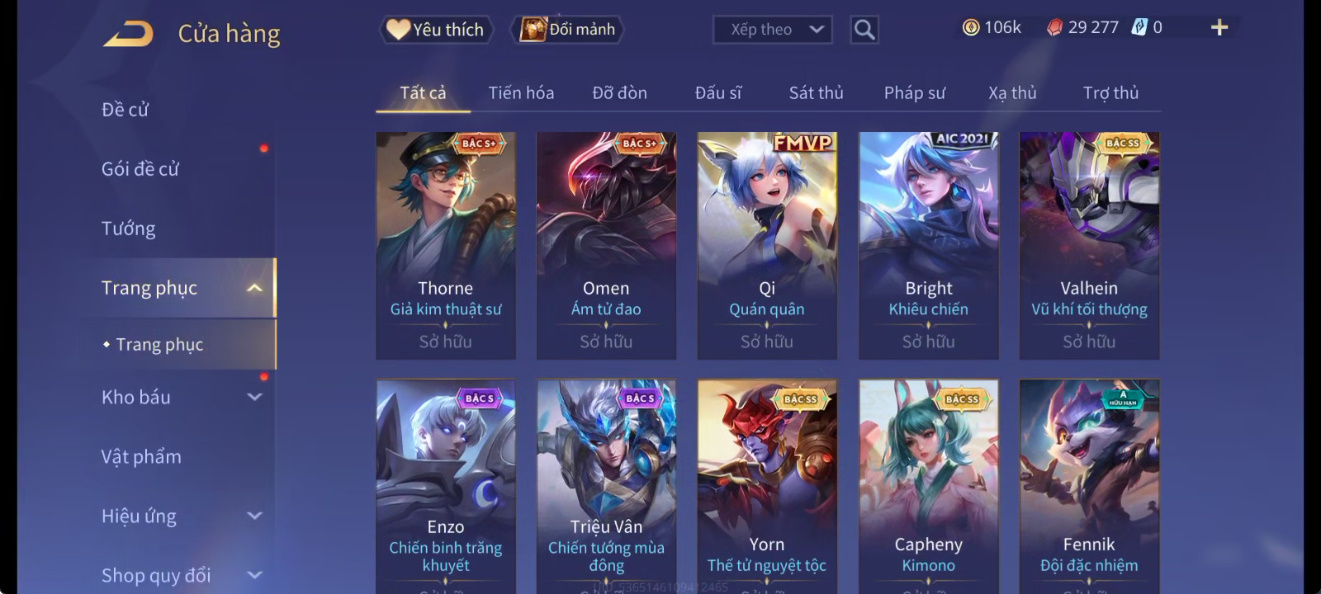Open search with the magnifying glass icon

point(864,30)
